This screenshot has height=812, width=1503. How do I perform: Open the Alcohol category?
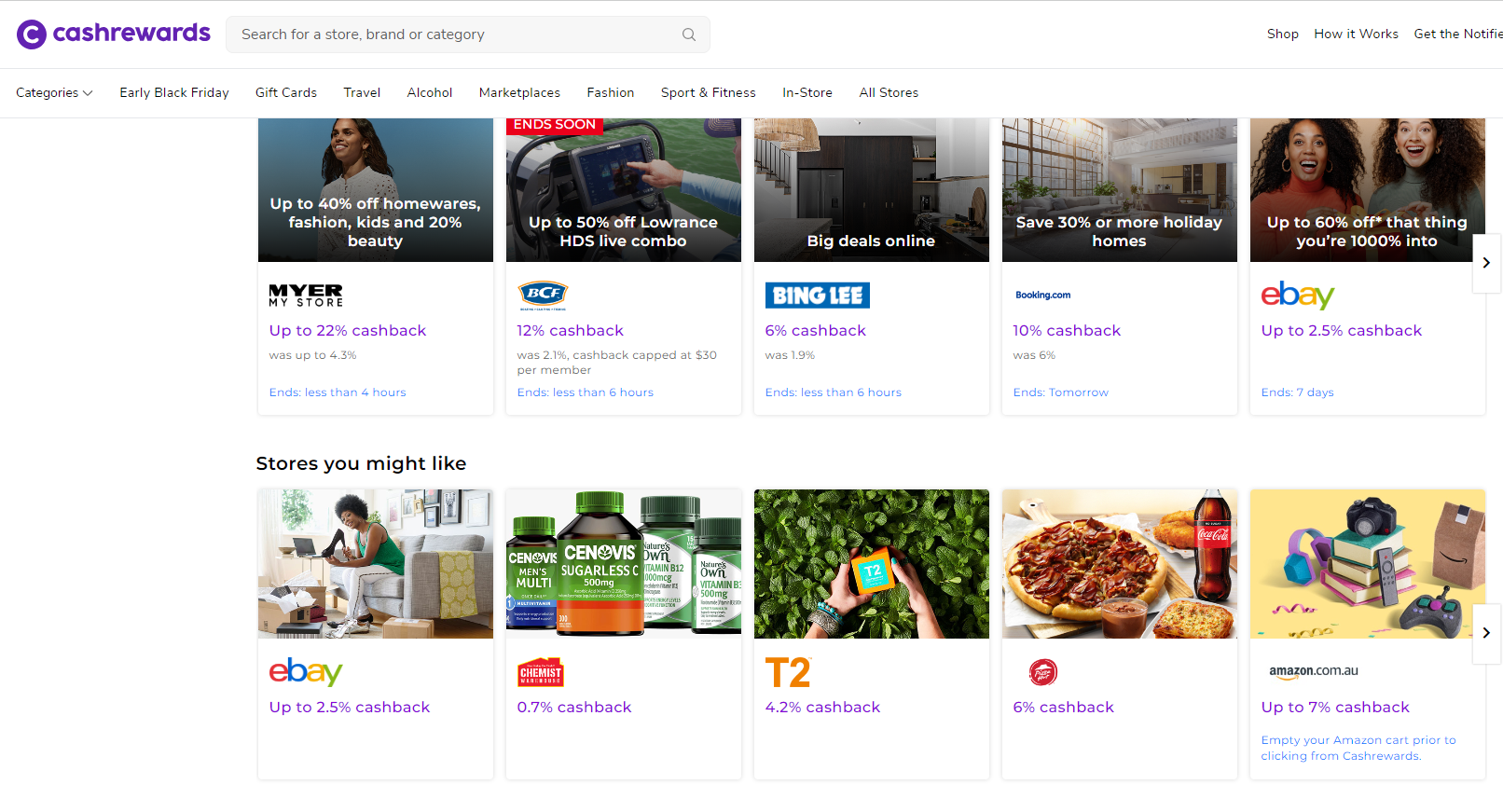(x=430, y=92)
